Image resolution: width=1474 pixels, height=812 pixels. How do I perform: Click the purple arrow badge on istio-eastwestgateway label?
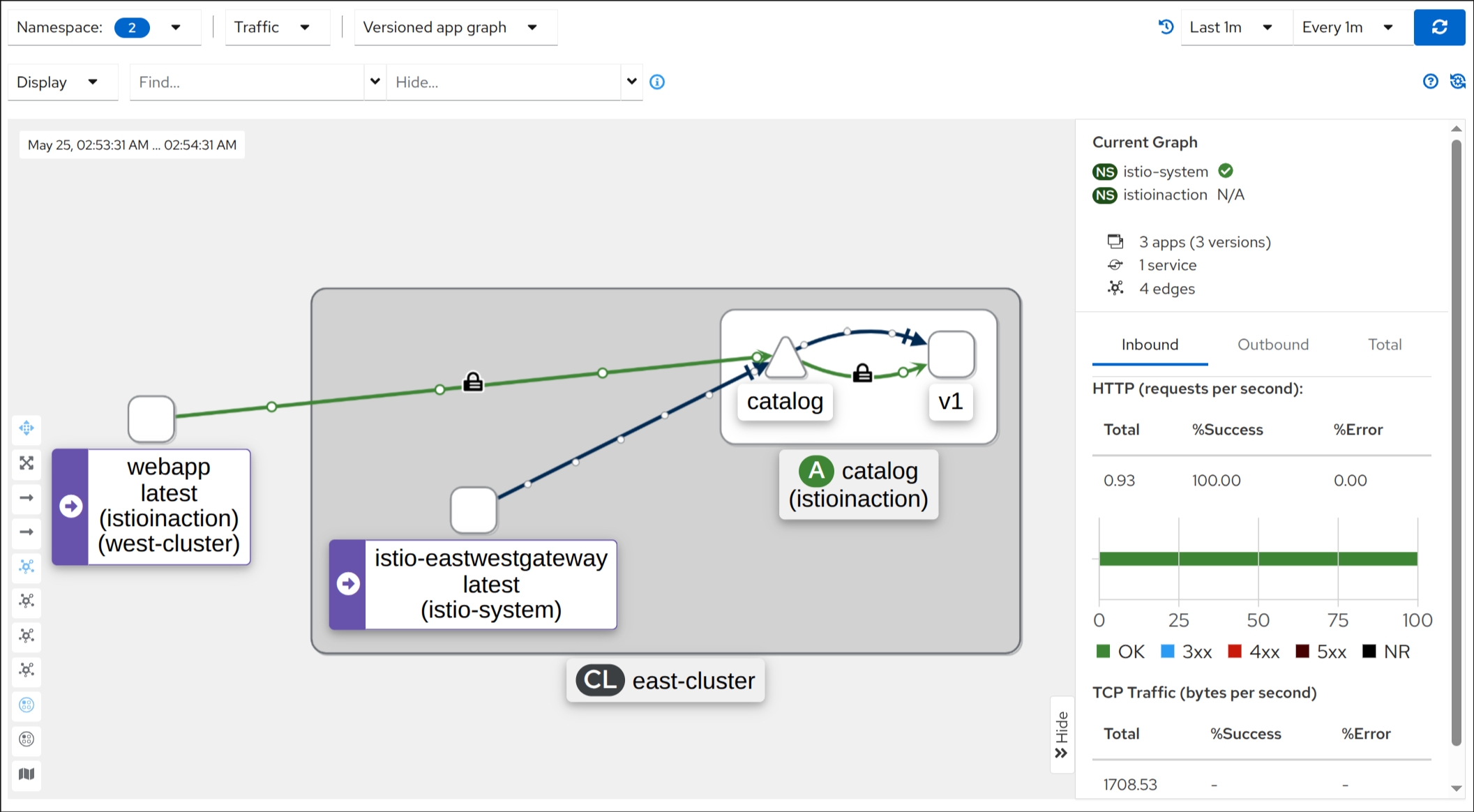[x=348, y=584]
